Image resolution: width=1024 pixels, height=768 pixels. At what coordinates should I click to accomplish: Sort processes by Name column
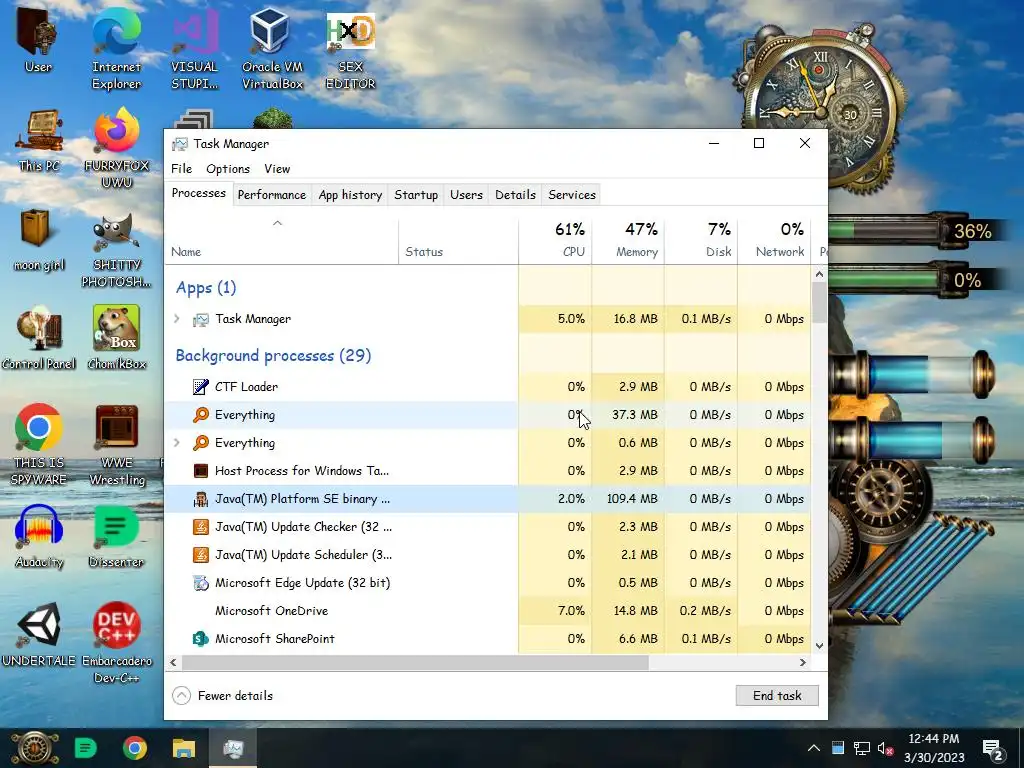tap(281, 242)
